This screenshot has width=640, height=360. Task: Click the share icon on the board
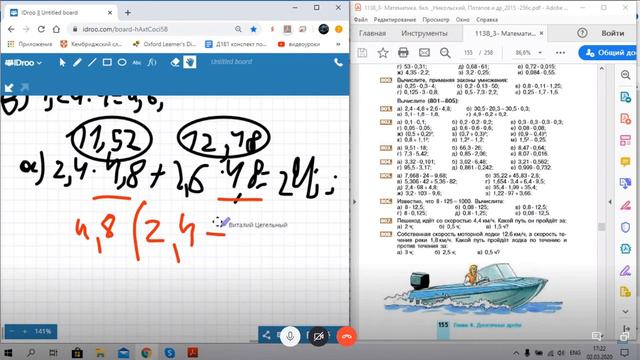click(x=267, y=336)
